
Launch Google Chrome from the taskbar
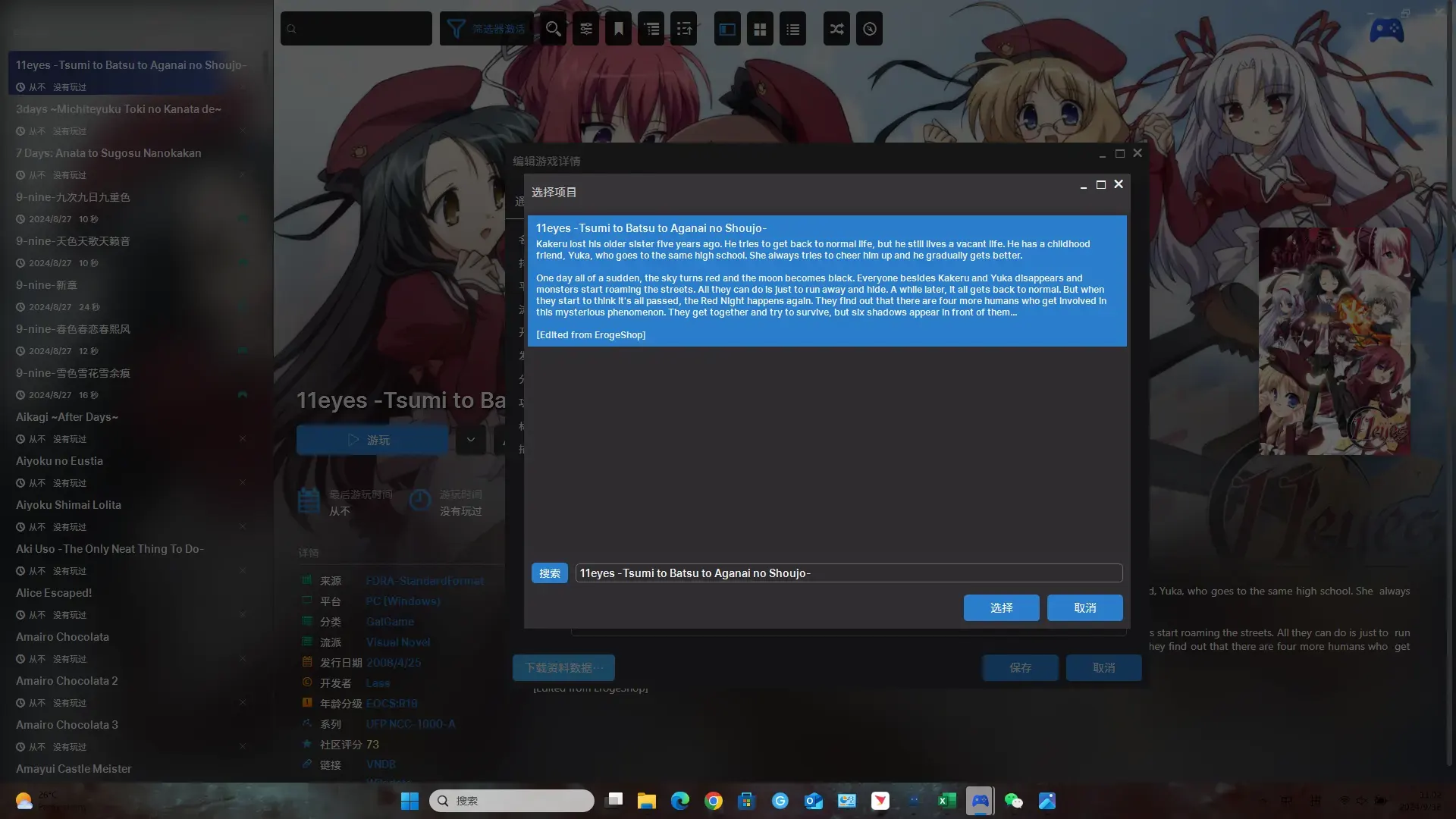pyautogui.click(x=714, y=801)
